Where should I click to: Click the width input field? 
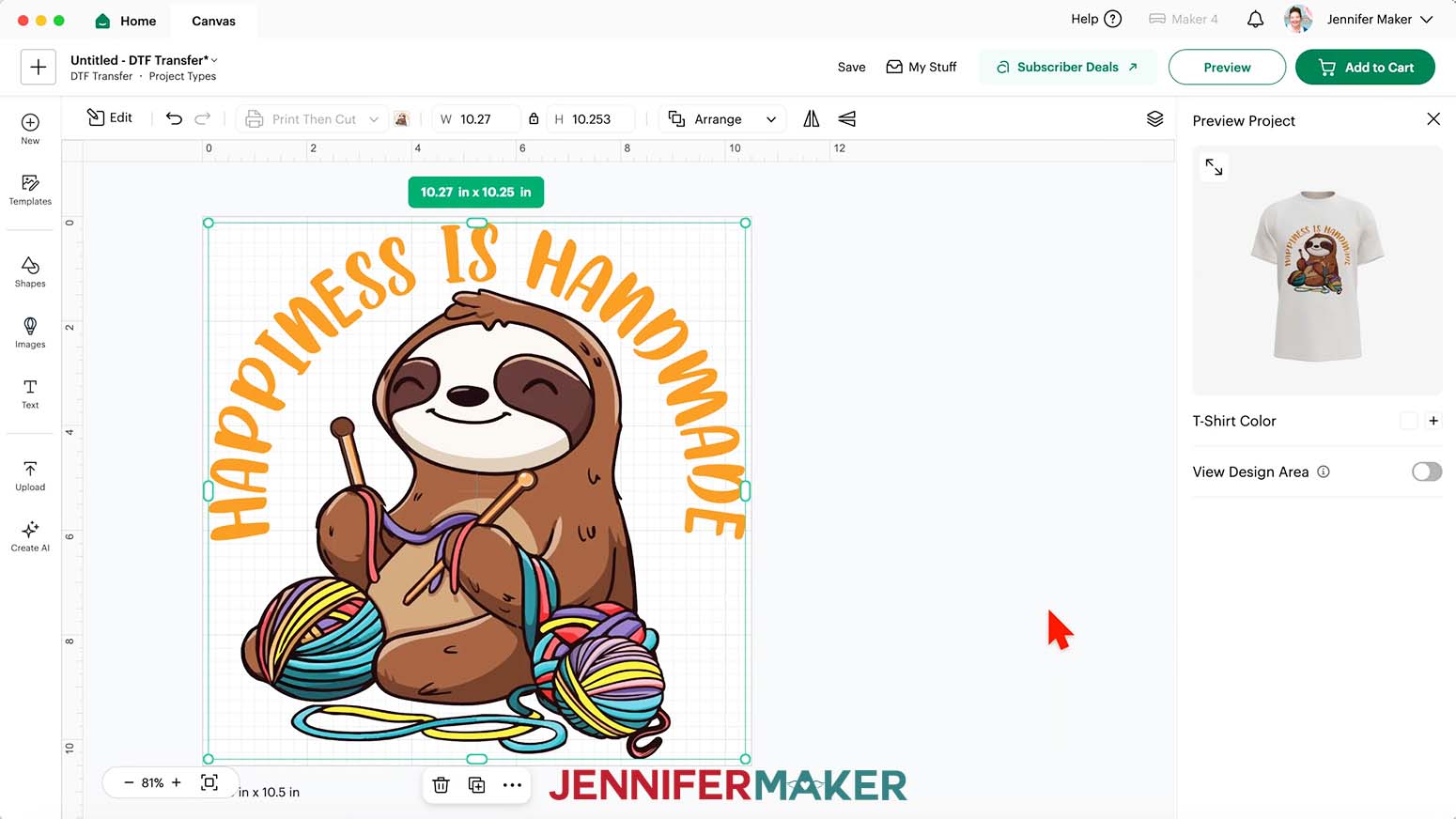click(x=488, y=119)
